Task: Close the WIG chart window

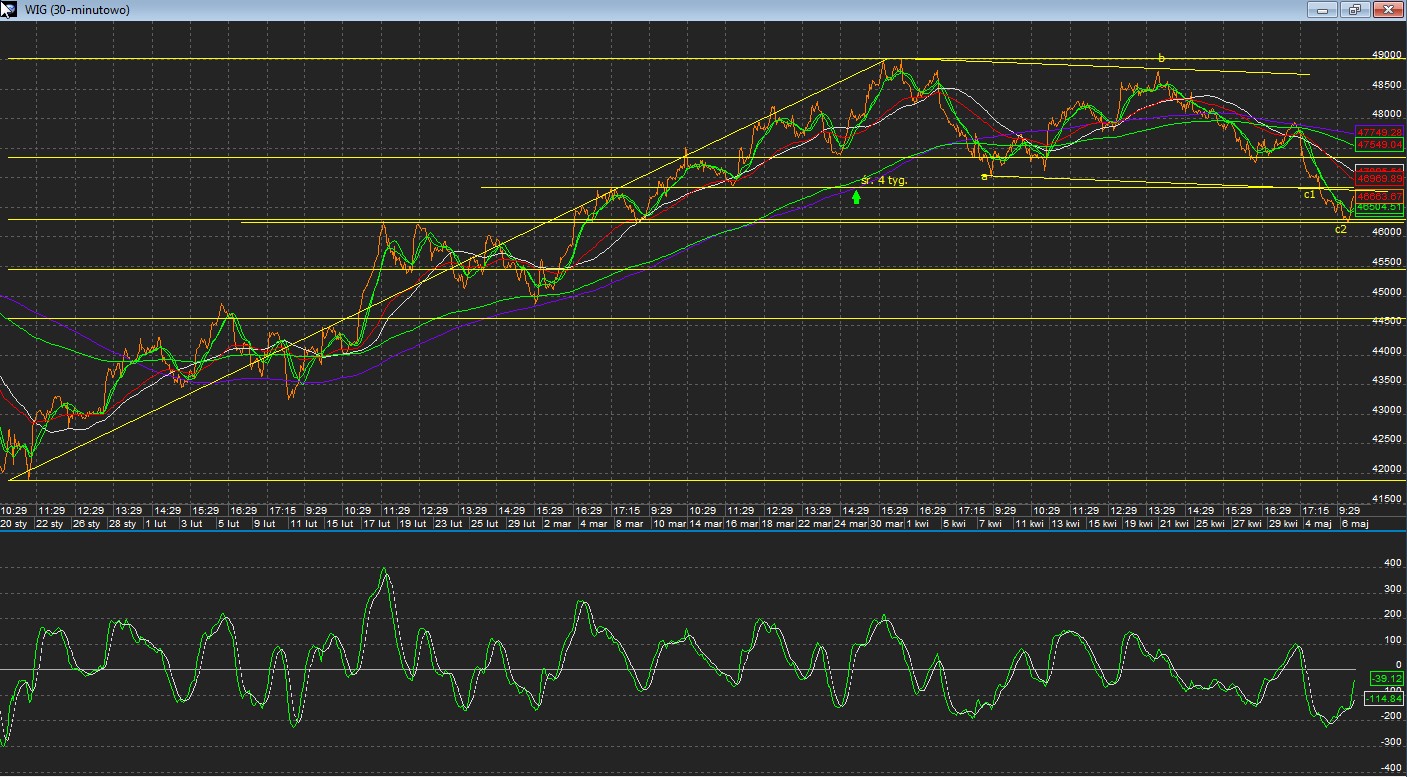Action: 1388,10
